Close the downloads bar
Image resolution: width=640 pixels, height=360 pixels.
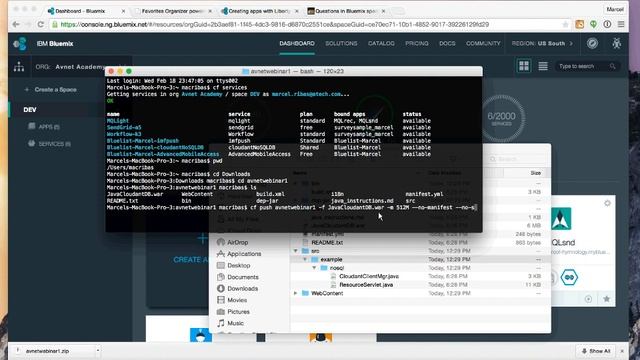[622, 351]
